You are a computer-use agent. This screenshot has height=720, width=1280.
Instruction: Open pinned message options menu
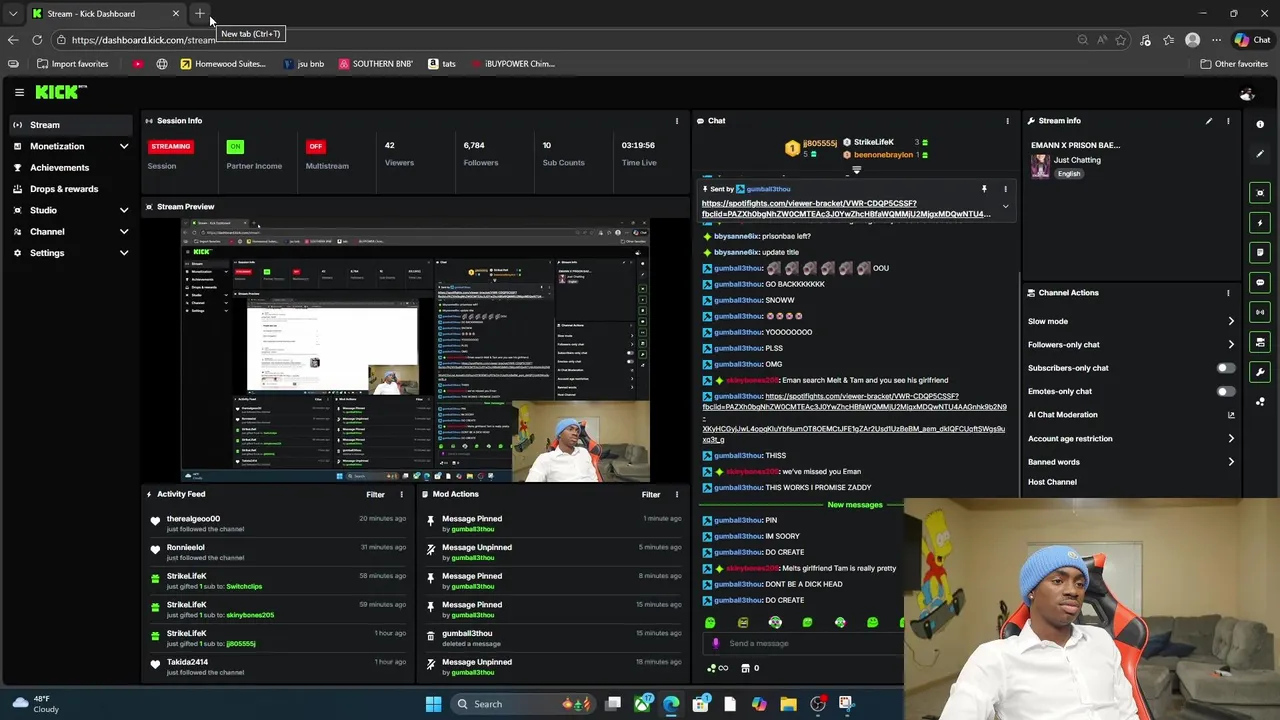(1005, 189)
